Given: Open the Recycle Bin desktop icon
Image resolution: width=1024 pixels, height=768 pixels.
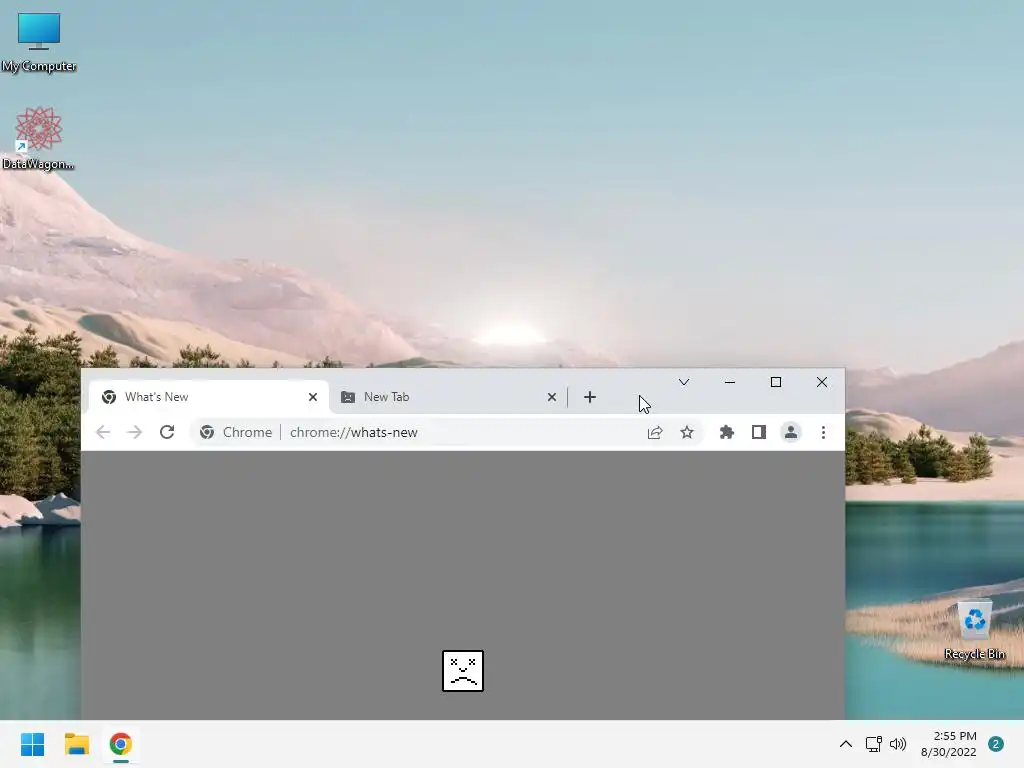Looking at the screenshot, I should point(974,630).
